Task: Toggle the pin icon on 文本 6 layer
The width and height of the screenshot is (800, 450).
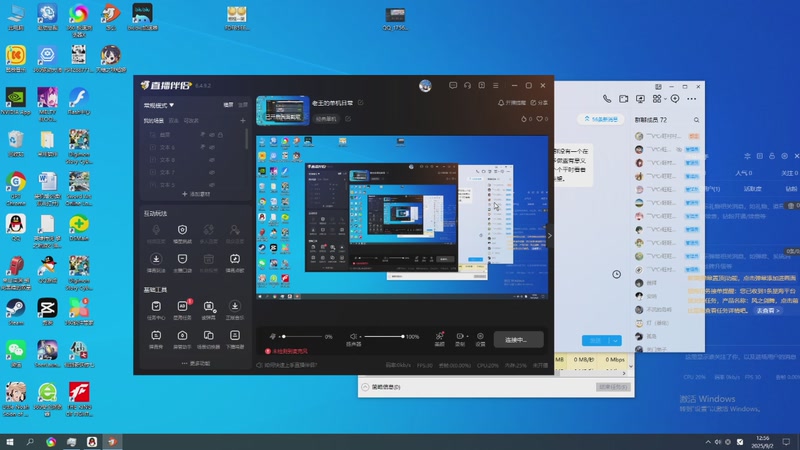Action: click(x=203, y=147)
